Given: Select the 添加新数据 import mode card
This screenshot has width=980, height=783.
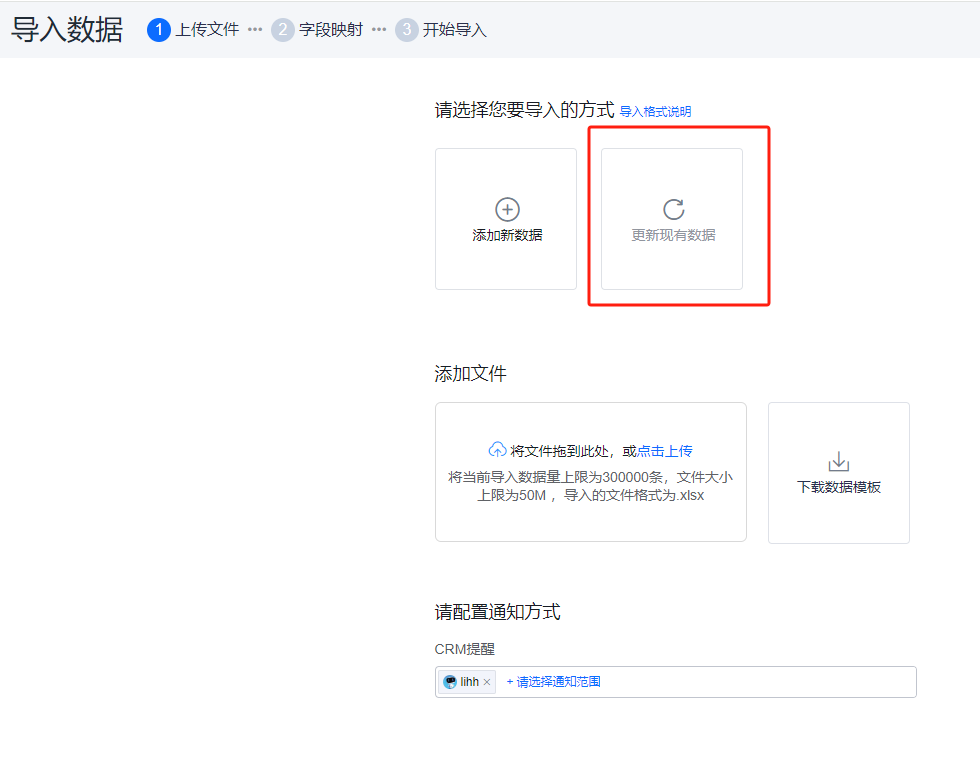Looking at the screenshot, I should 506,219.
